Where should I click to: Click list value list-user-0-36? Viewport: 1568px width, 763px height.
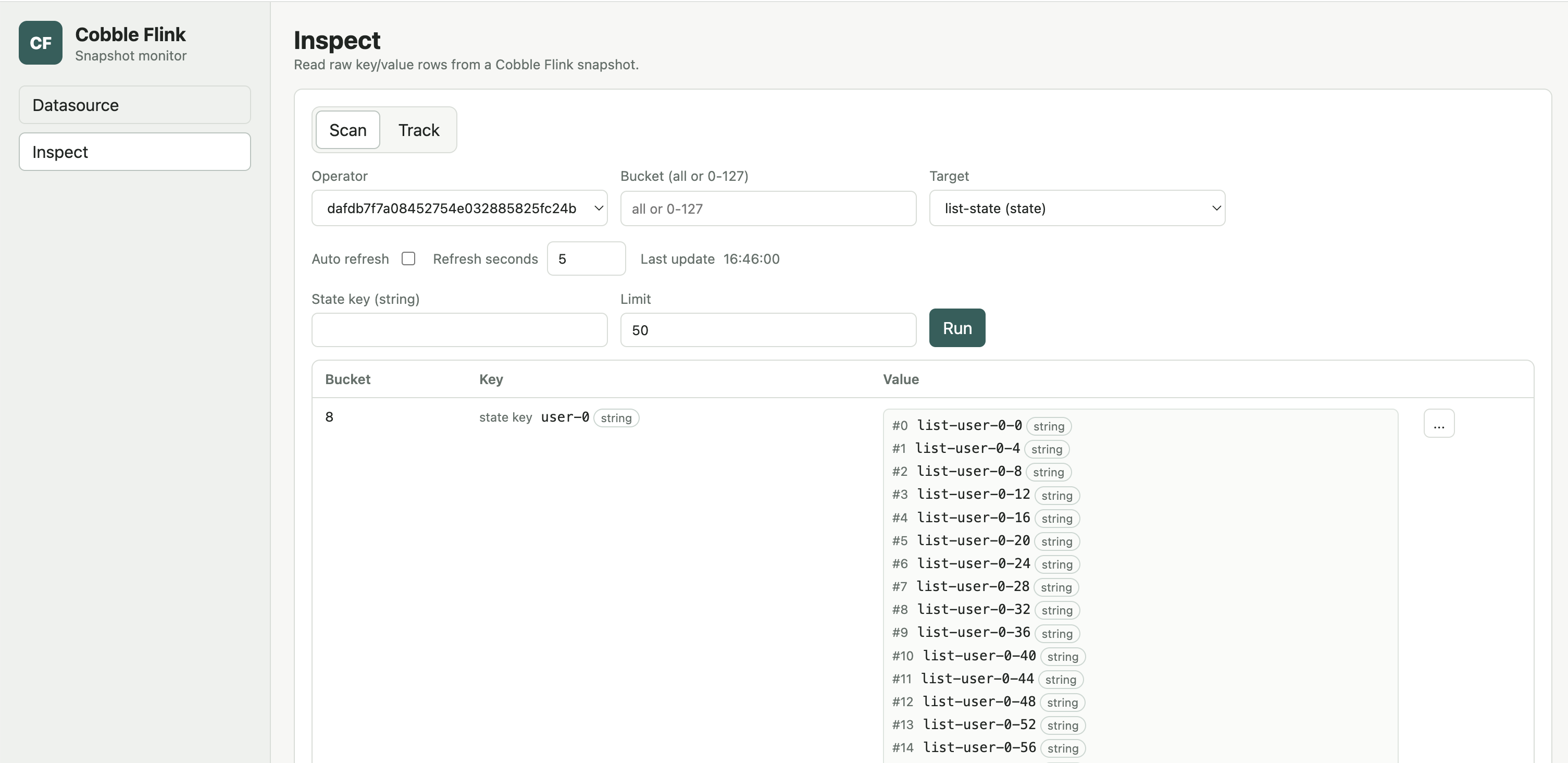[x=973, y=633]
